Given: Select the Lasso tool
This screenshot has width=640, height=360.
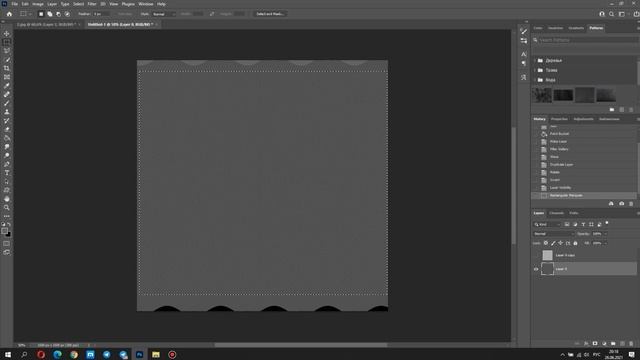Looking at the screenshot, I should coord(7,51).
